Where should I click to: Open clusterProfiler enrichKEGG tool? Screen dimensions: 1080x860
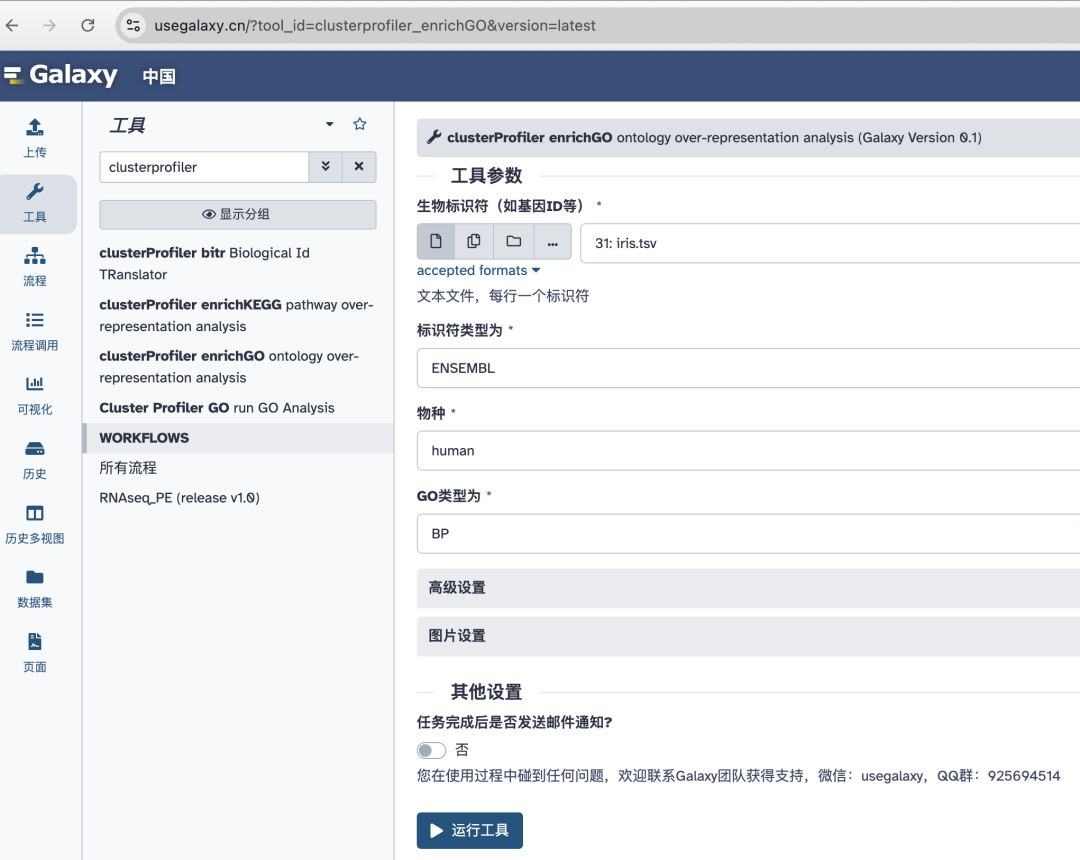[x=236, y=315]
